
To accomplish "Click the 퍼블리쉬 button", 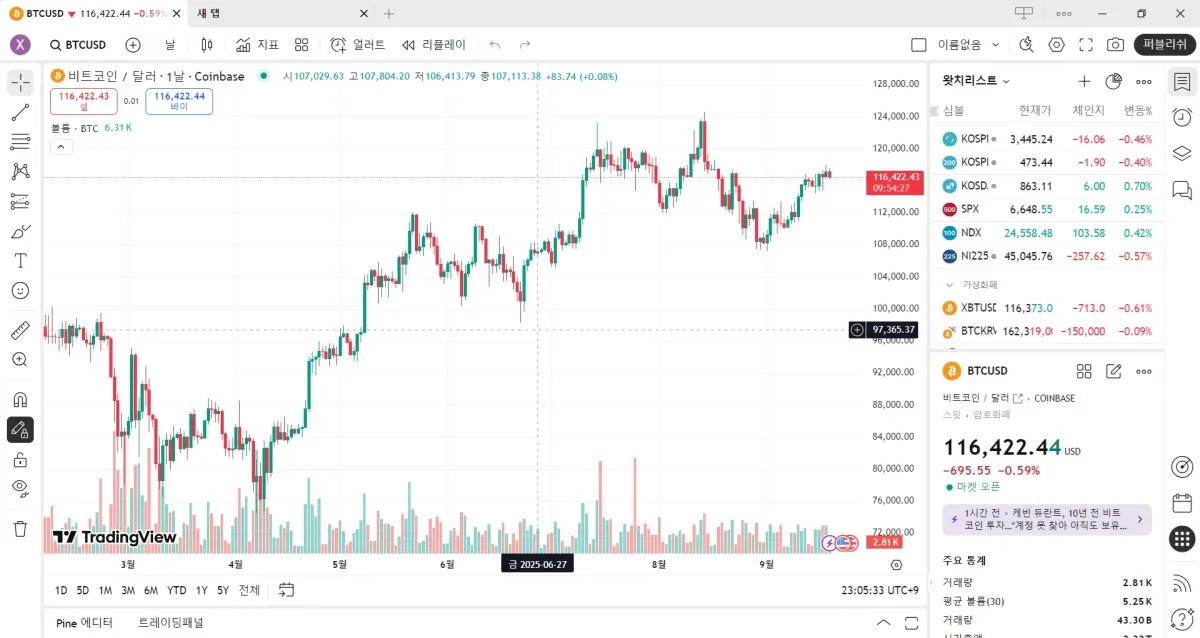I will coord(1164,45).
